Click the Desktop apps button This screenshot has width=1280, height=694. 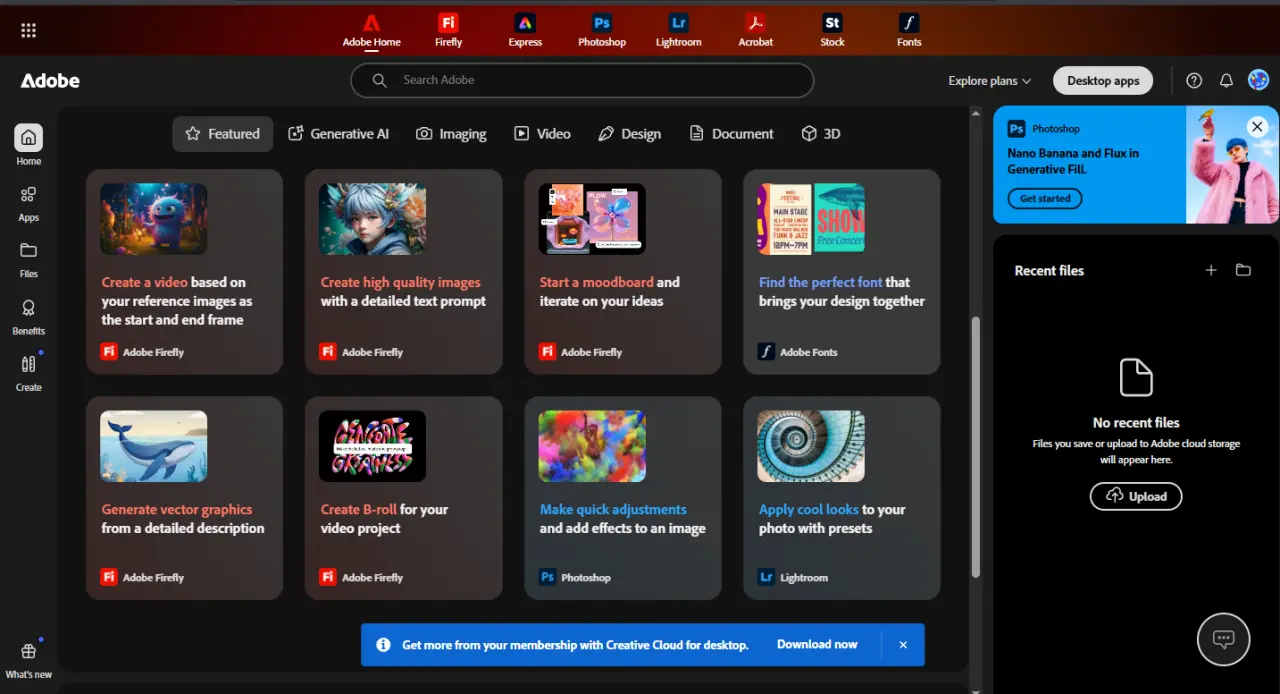tap(1103, 81)
